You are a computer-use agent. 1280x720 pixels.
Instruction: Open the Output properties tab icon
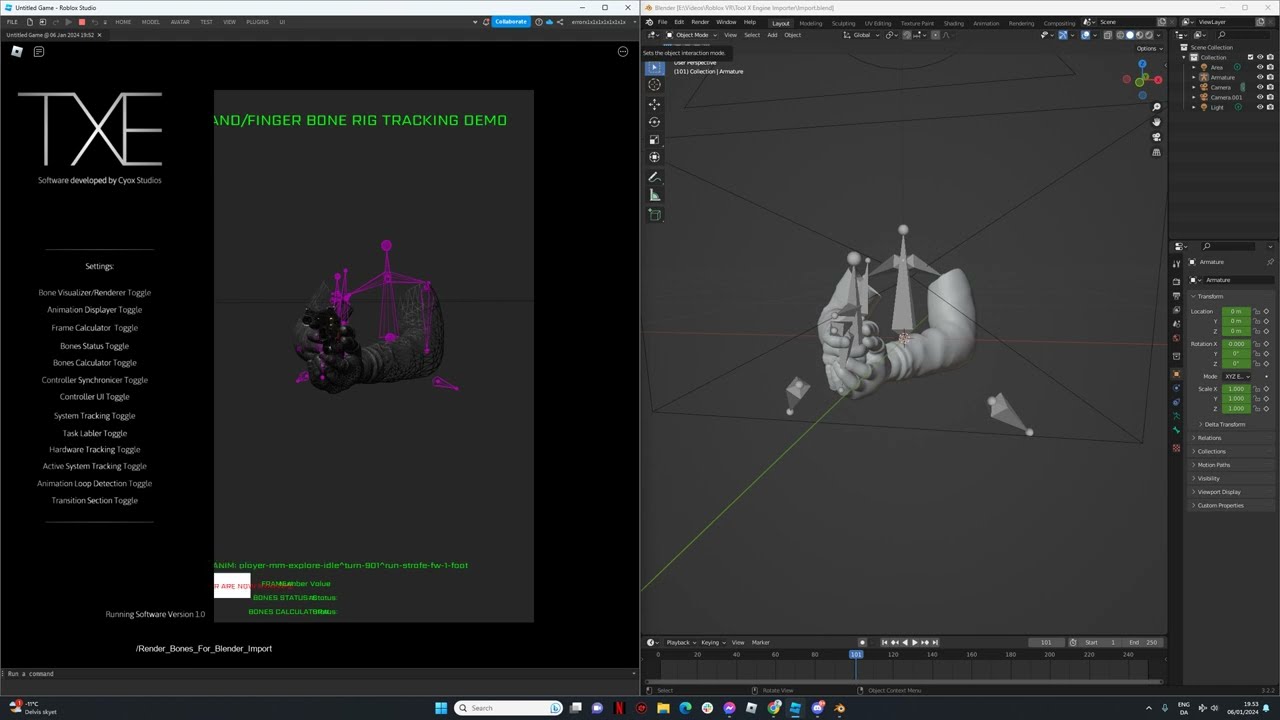click(1176, 296)
